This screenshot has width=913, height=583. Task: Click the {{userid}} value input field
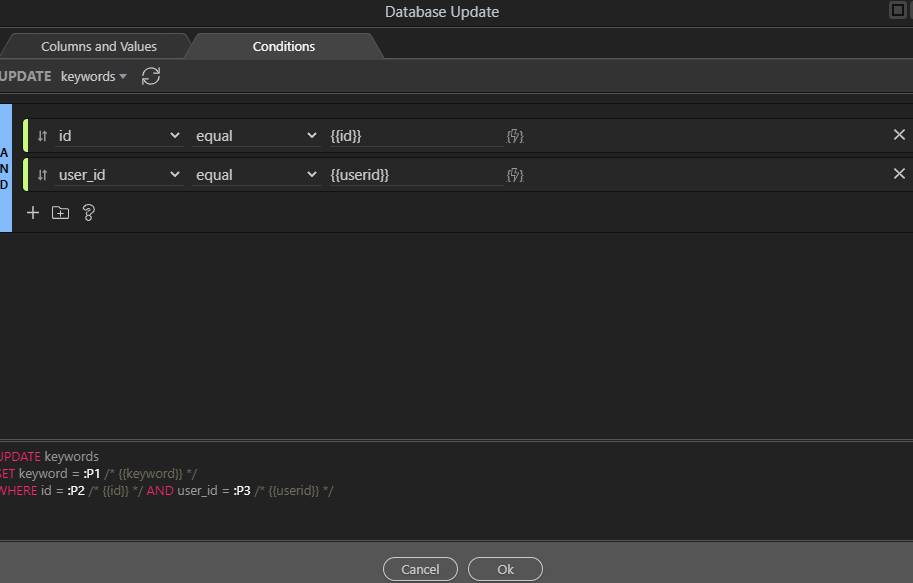tap(415, 175)
